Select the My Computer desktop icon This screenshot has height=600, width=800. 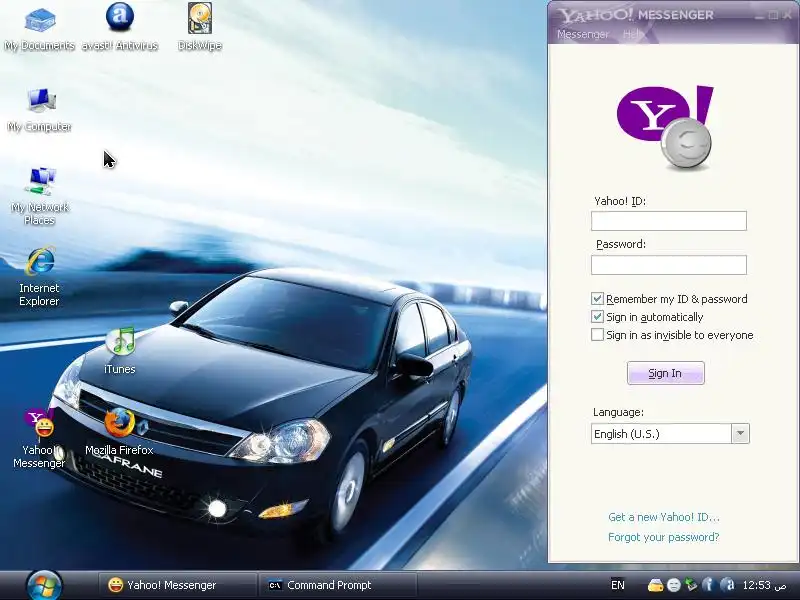tap(39, 110)
